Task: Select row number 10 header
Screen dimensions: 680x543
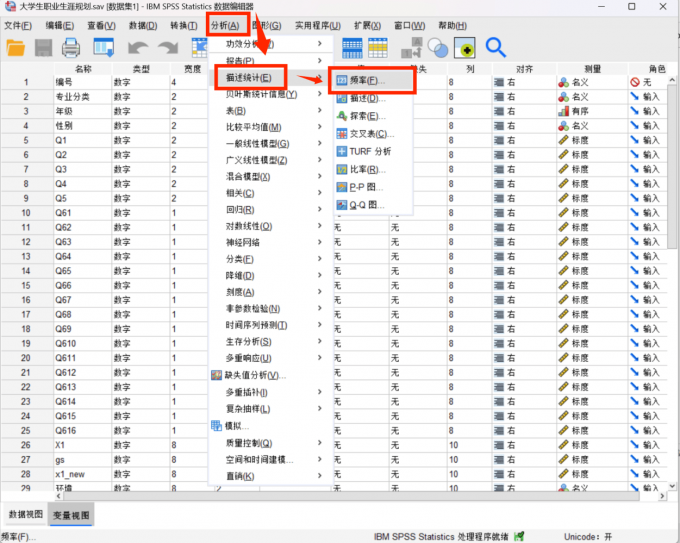Action: coord(26,213)
